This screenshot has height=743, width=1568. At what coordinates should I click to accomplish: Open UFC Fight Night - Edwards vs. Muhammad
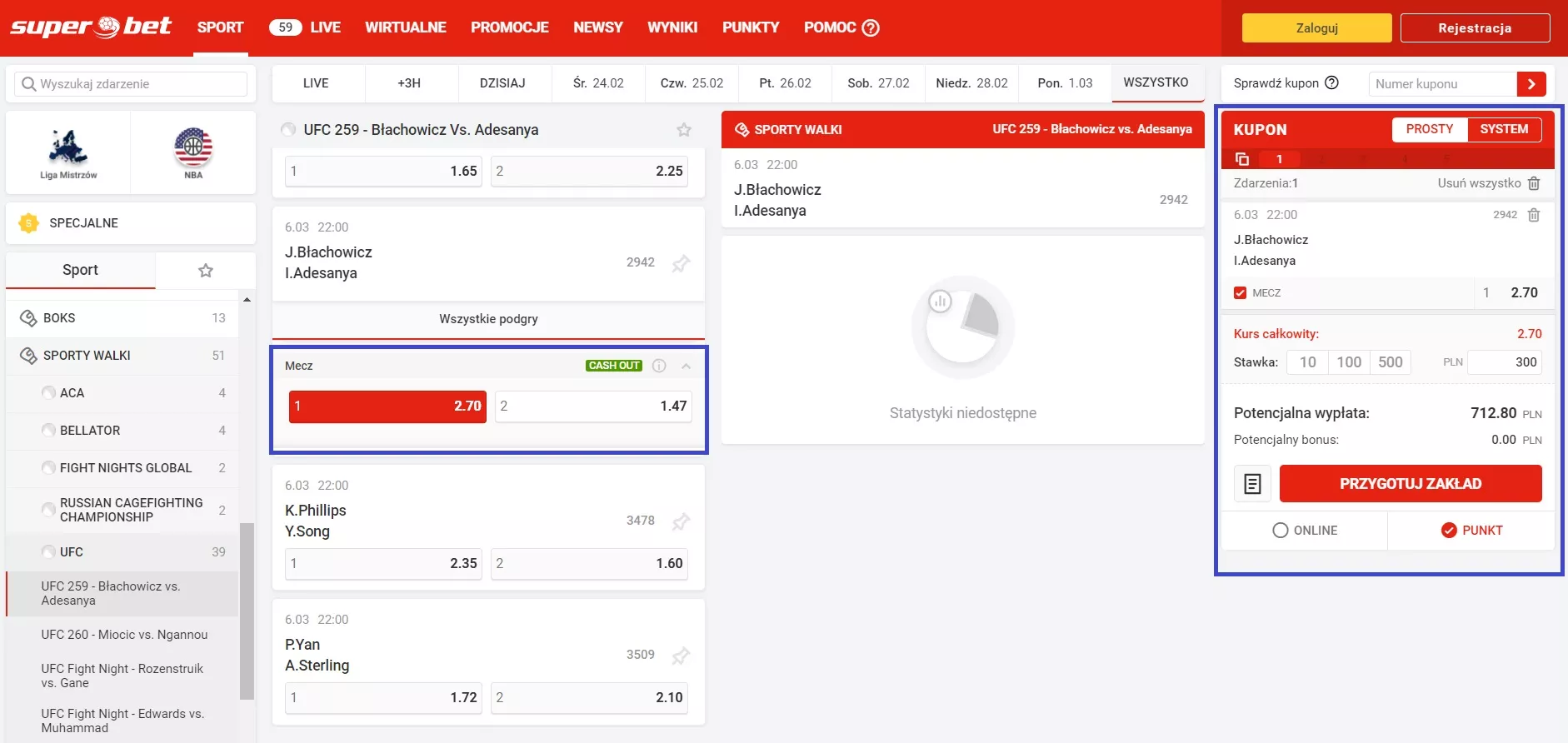coord(122,721)
